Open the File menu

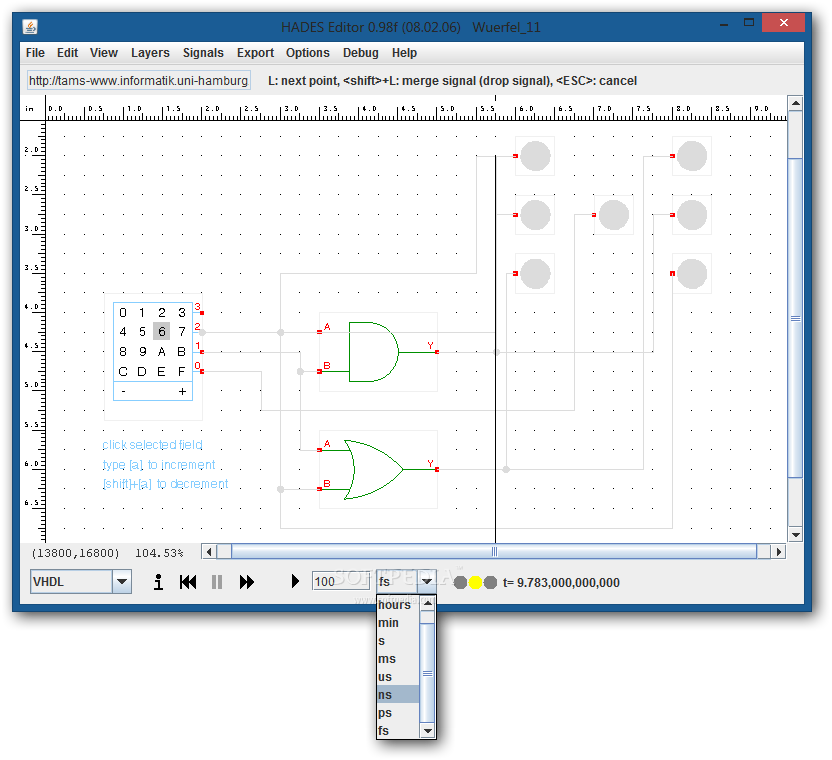pos(35,53)
